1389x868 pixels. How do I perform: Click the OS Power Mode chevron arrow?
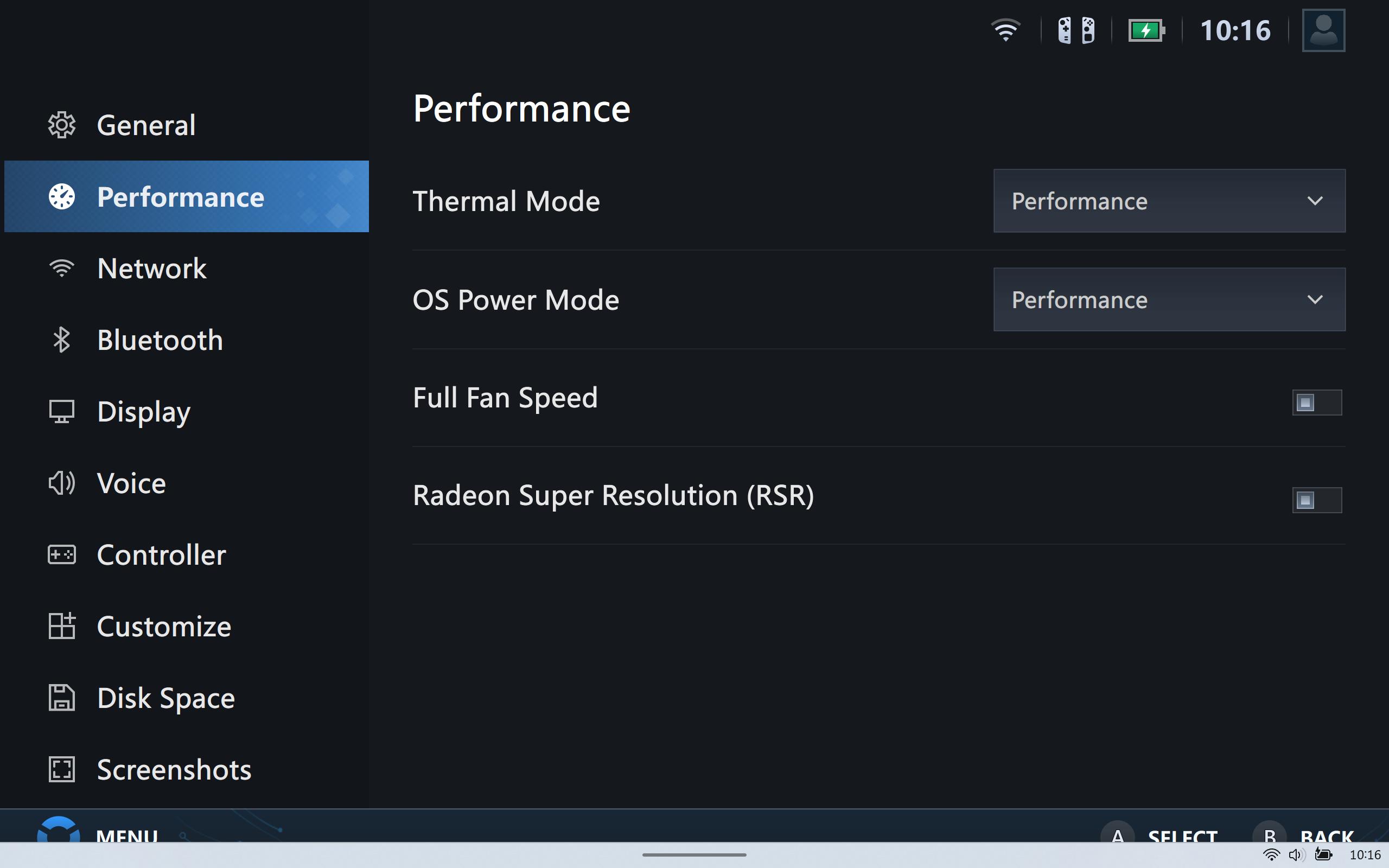1315,299
